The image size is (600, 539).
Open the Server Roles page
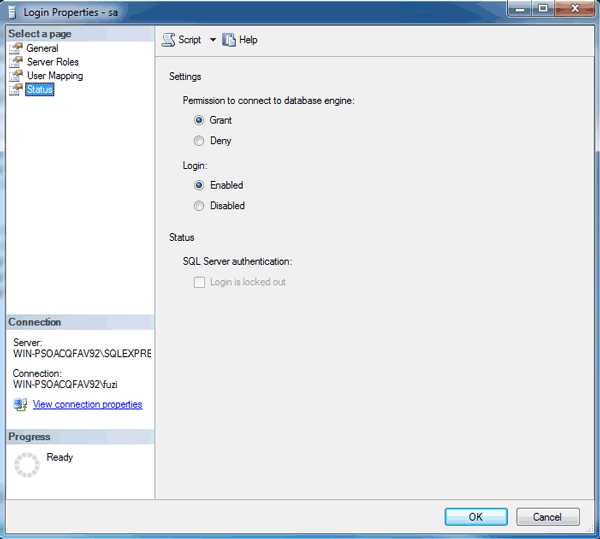coord(52,62)
